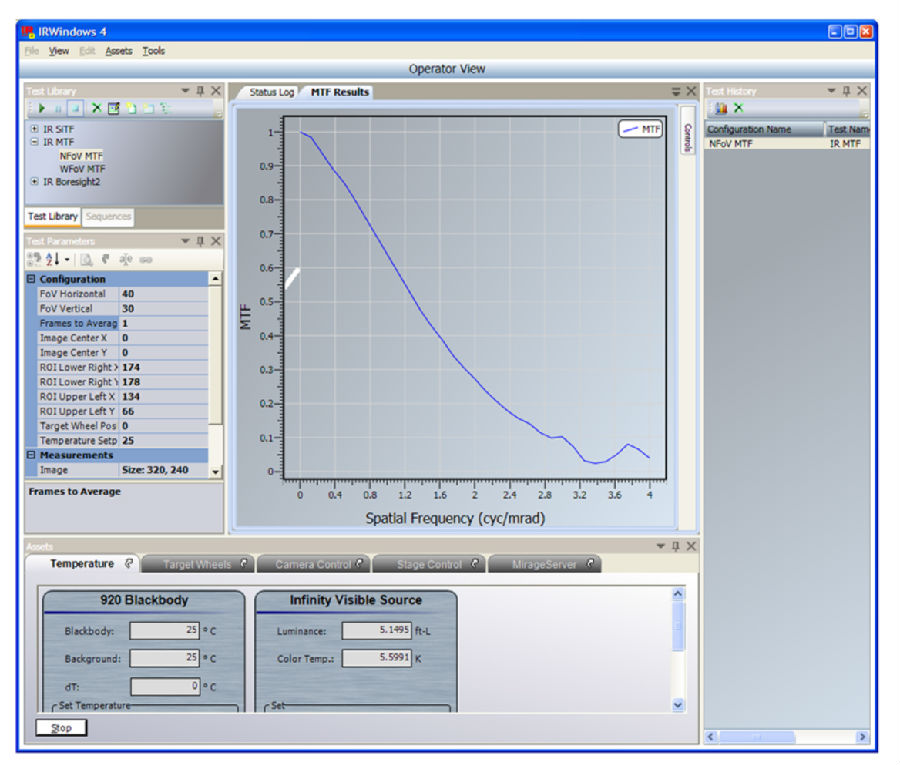Screen dimensions: 900x765
Task: Switch to the MirageServer tab
Action: click(x=544, y=564)
